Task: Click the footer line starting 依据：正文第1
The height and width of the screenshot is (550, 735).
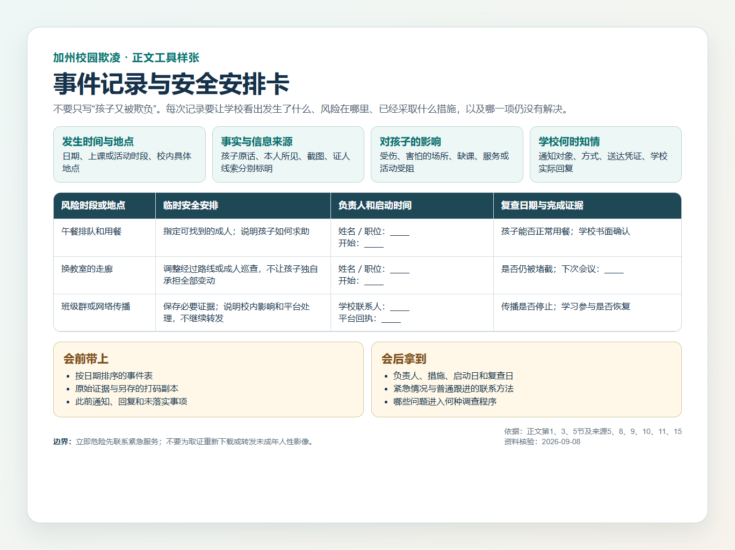Action: pos(593,431)
